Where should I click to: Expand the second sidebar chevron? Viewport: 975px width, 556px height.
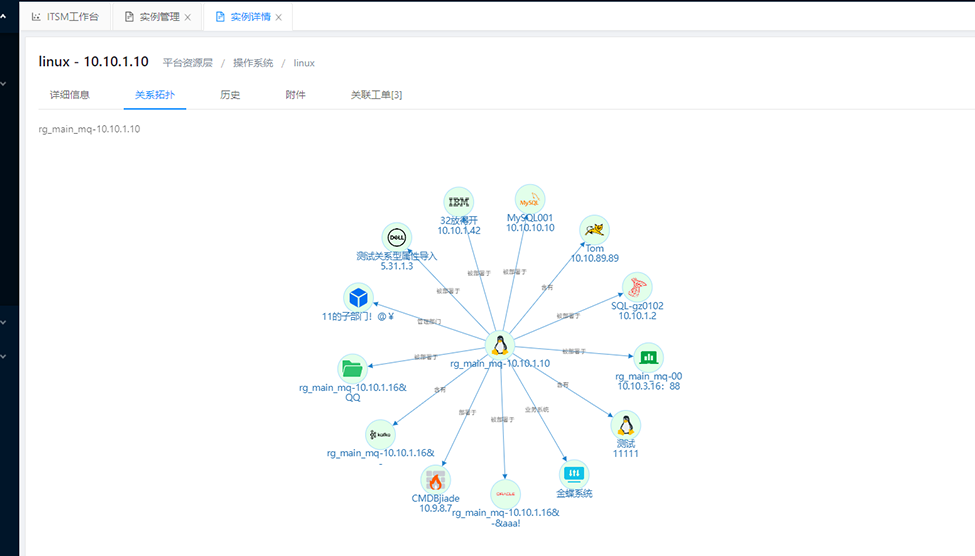coord(3,83)
